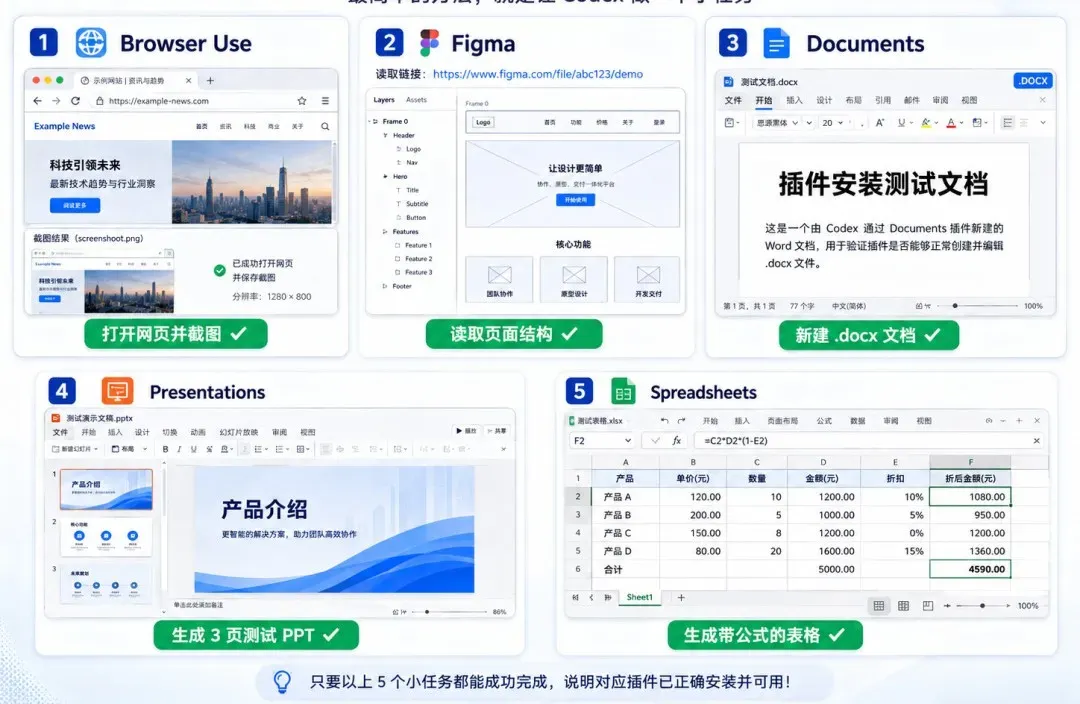
Task: Select the Sheet1 tab
Action: pos(639,597)
